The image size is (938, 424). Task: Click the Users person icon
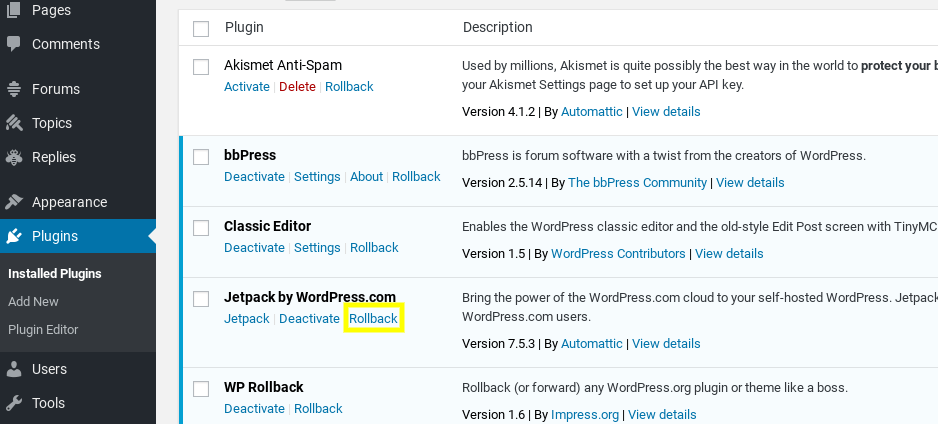13,369
